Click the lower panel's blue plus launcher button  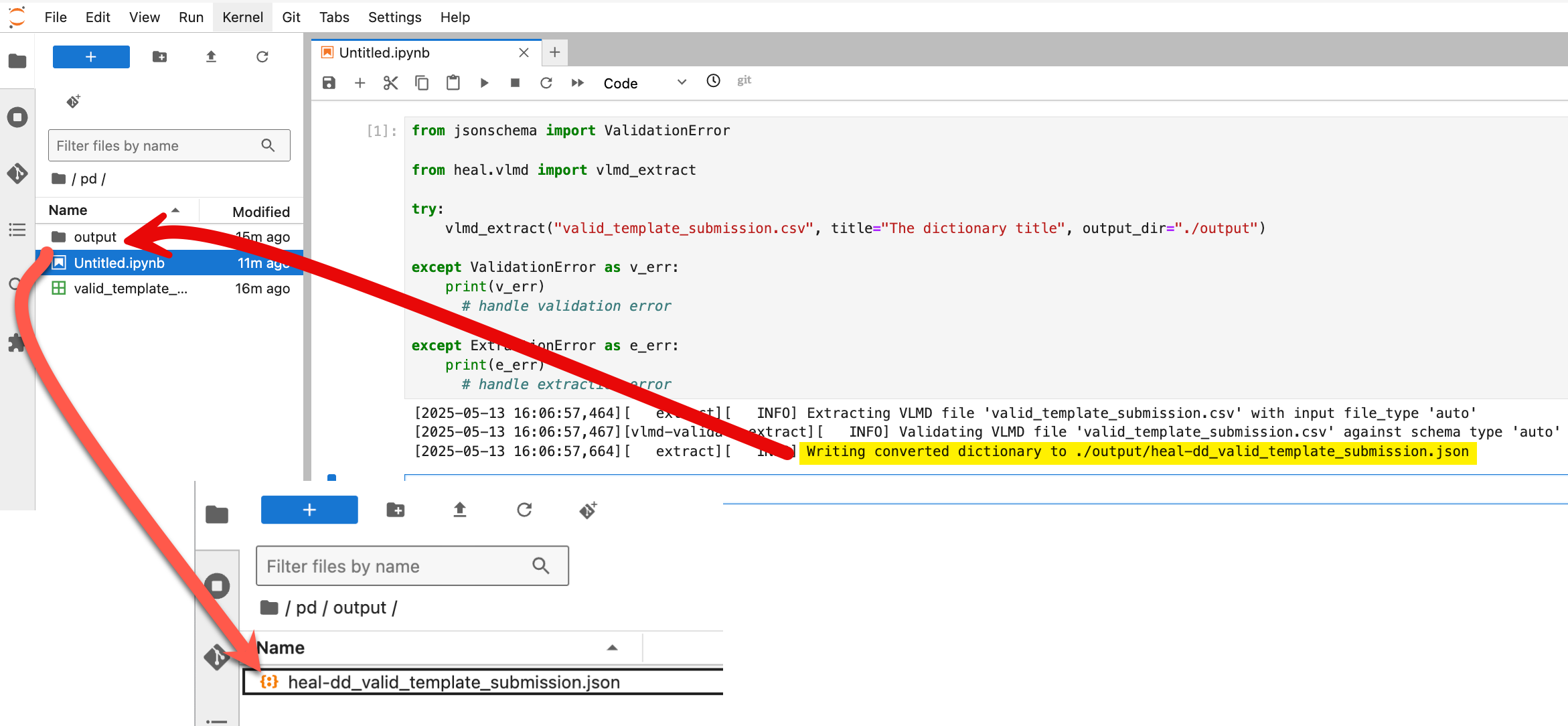(x=309, y=510)
